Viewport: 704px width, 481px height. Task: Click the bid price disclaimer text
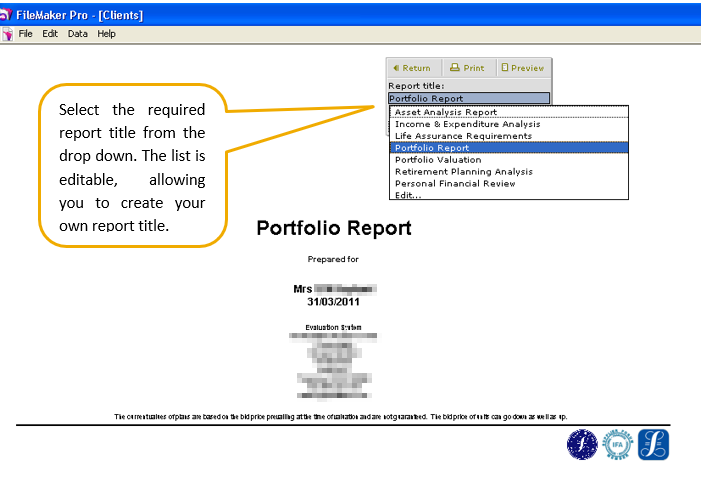(x=340, y=417)
